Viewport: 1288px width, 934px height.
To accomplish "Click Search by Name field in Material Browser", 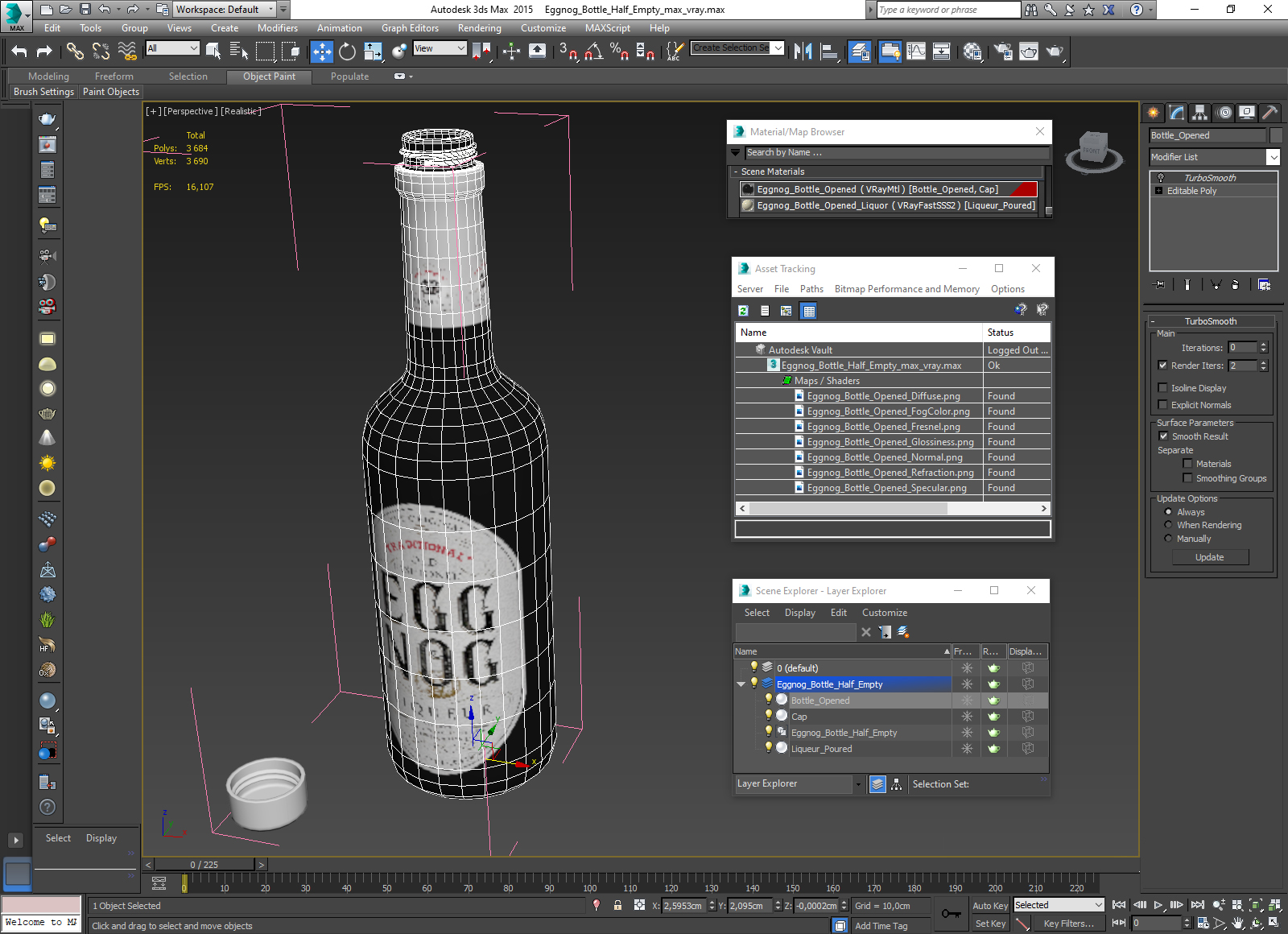I will [x=898, y=153].
